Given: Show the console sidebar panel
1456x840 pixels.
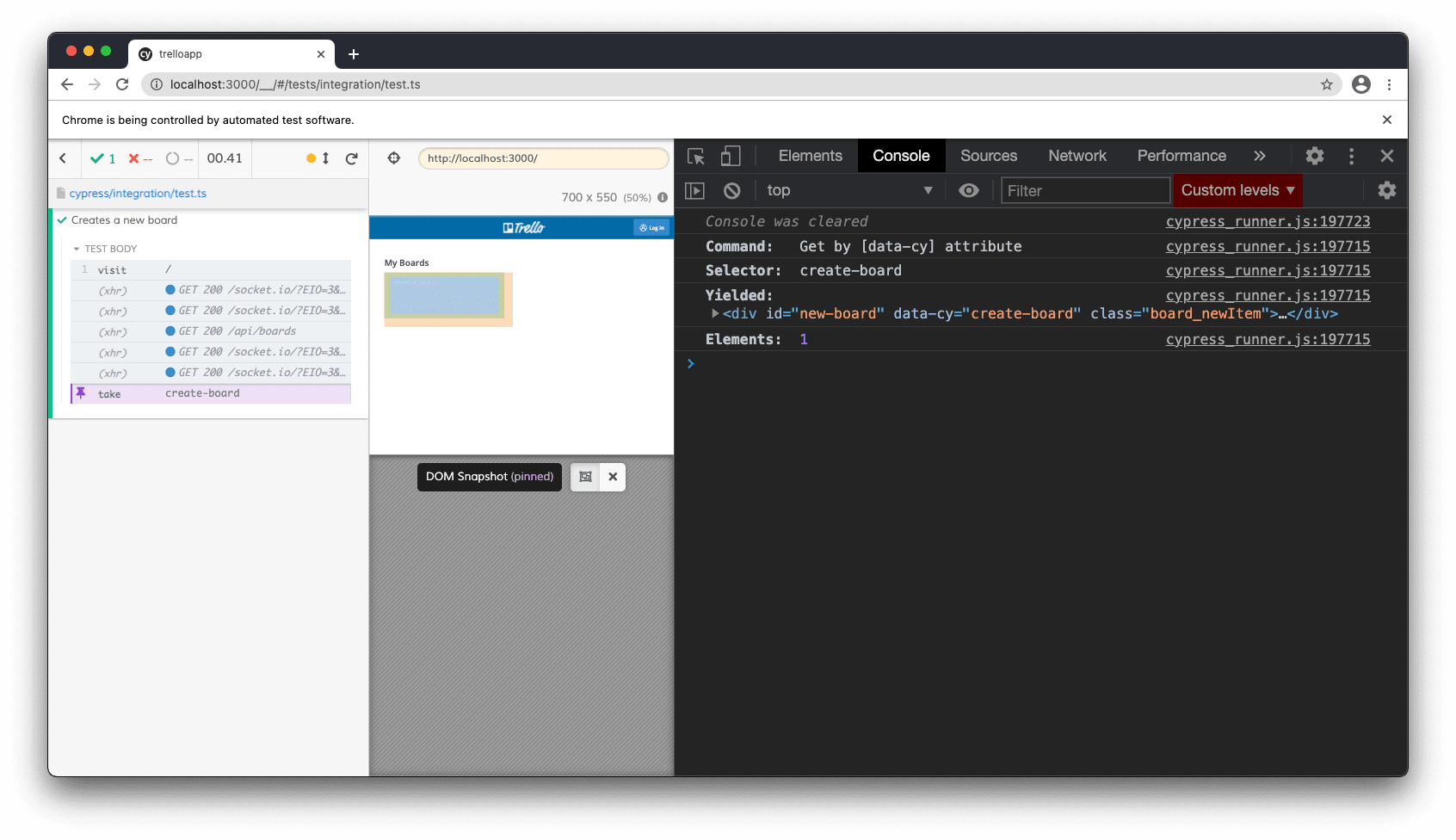Looking at the screenshot, I should click(694, 190).
